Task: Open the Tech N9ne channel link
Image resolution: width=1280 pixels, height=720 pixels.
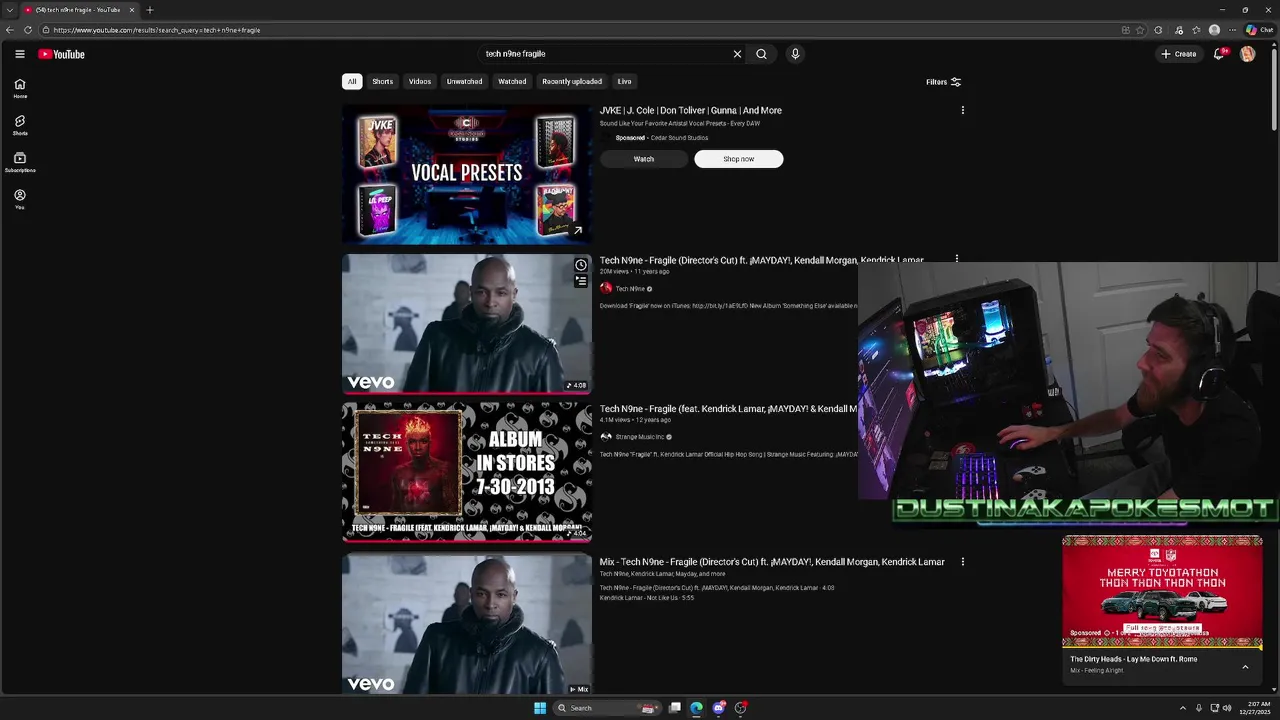Action: click(630, 288)
